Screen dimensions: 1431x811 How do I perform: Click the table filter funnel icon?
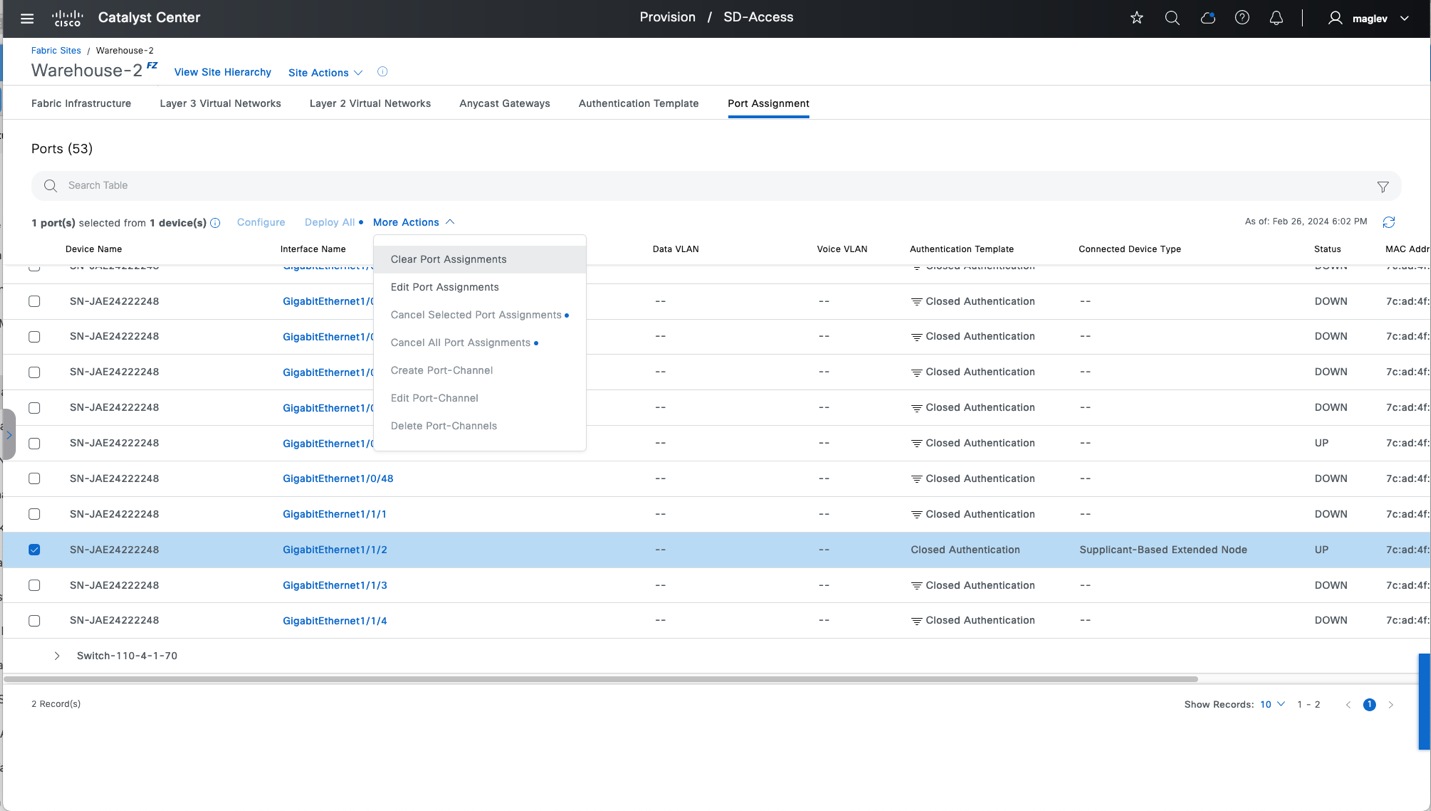(1382, 186)
